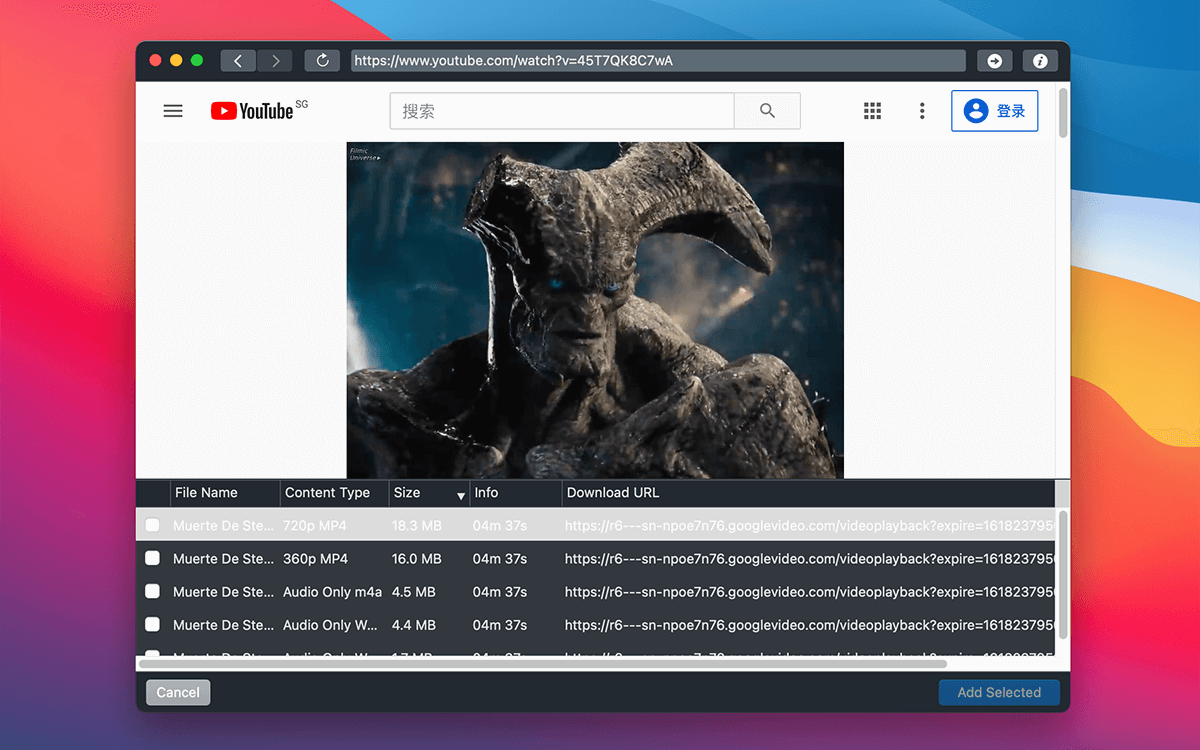Reload the page with the refresh icon
Viewport: 1200px width, 750px height.
tap(322, 61)
